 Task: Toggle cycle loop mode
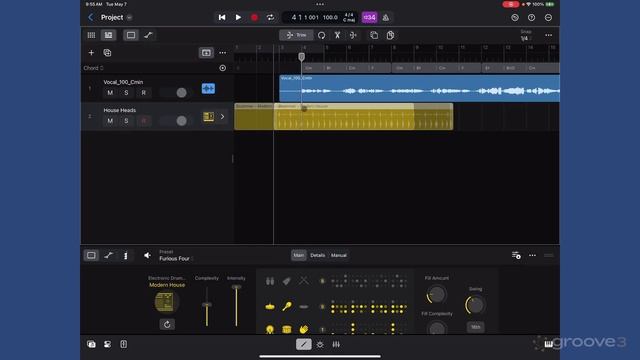[x=270, y=18]
